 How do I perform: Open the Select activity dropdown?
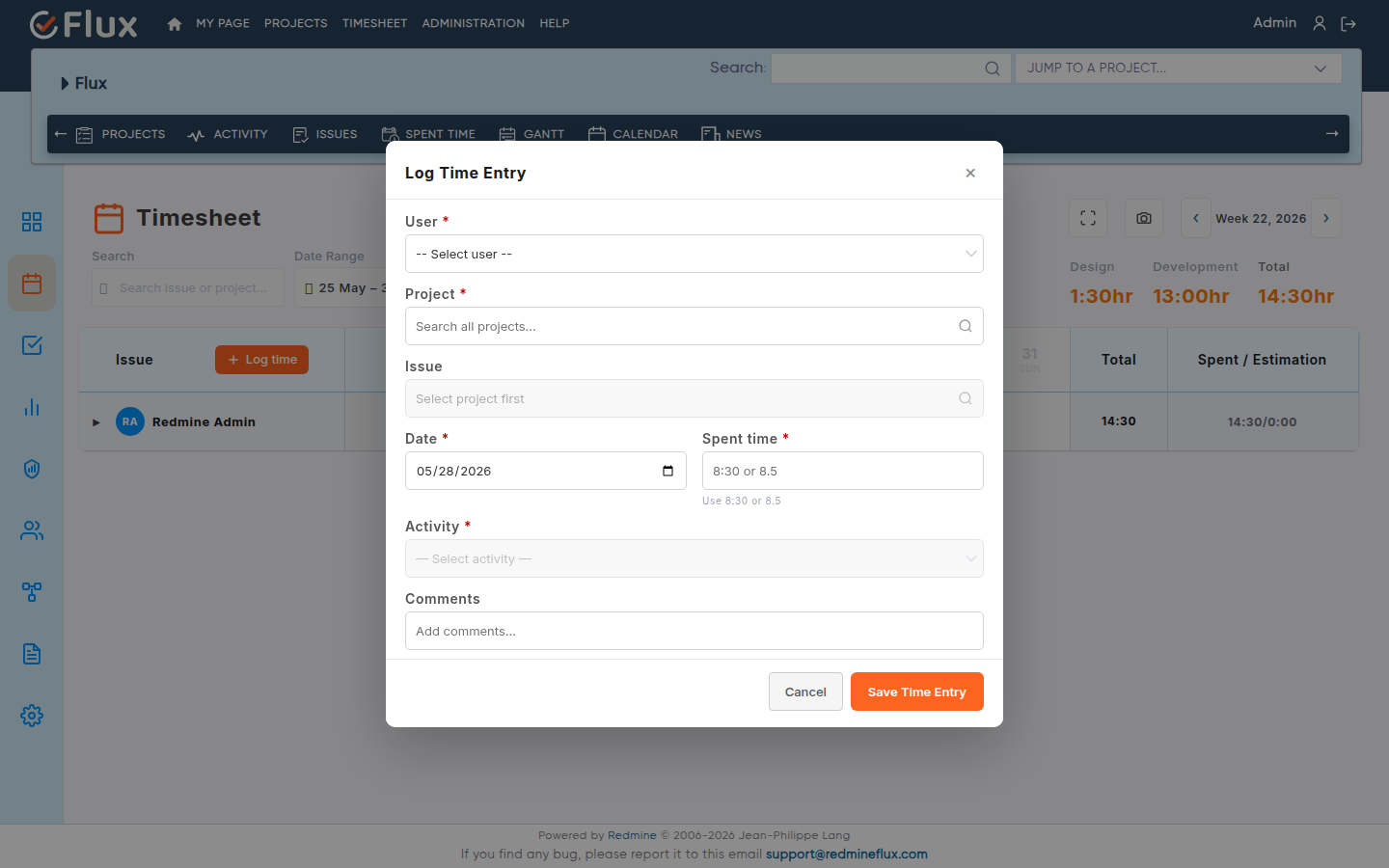[694, 558]
